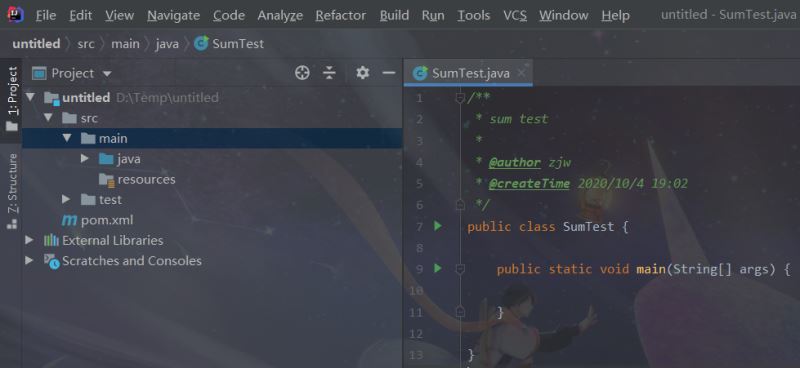800x368 pixels.
Task: Open Project panel settings gear
Action: [x=362, y=73]
